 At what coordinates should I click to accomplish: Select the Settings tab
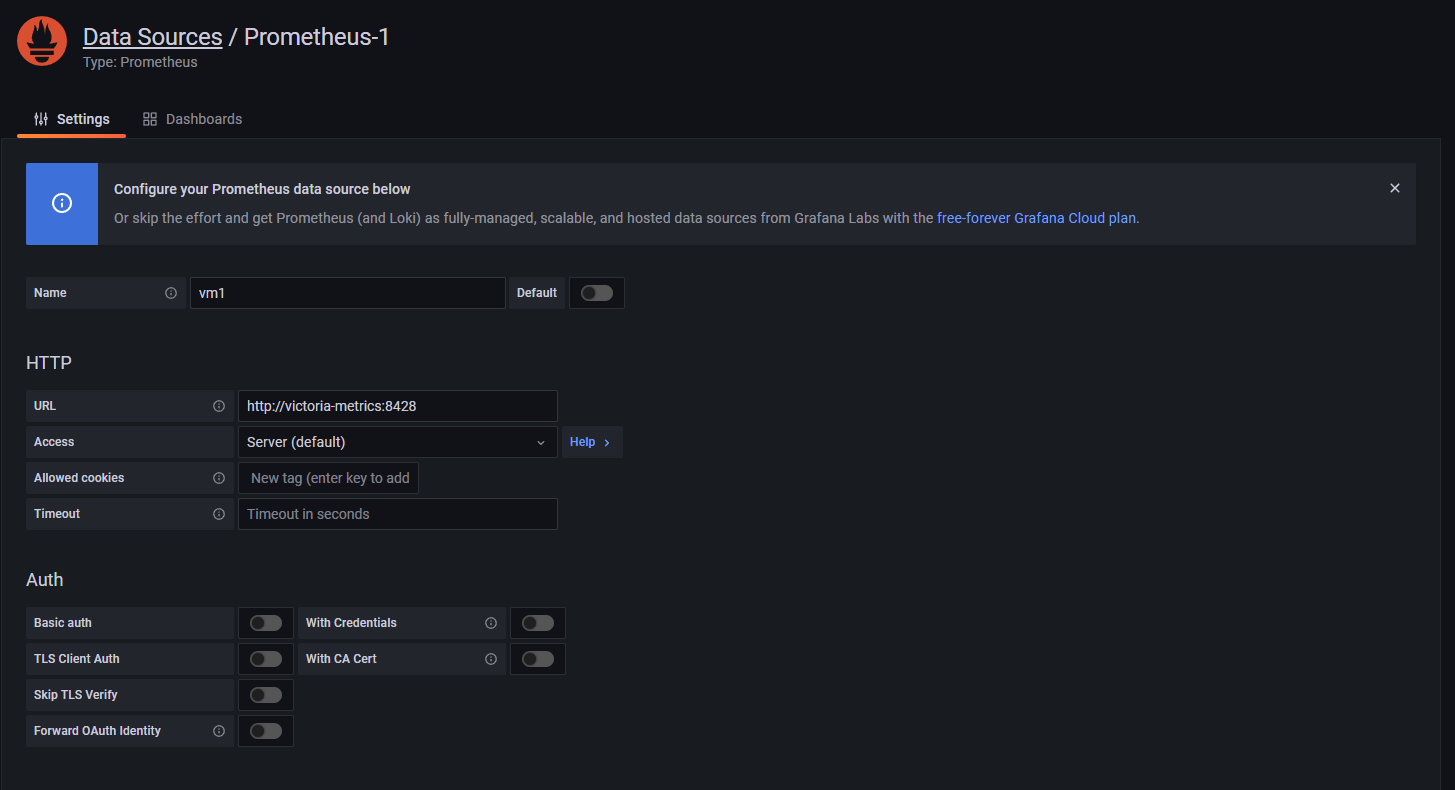point(72,119)
